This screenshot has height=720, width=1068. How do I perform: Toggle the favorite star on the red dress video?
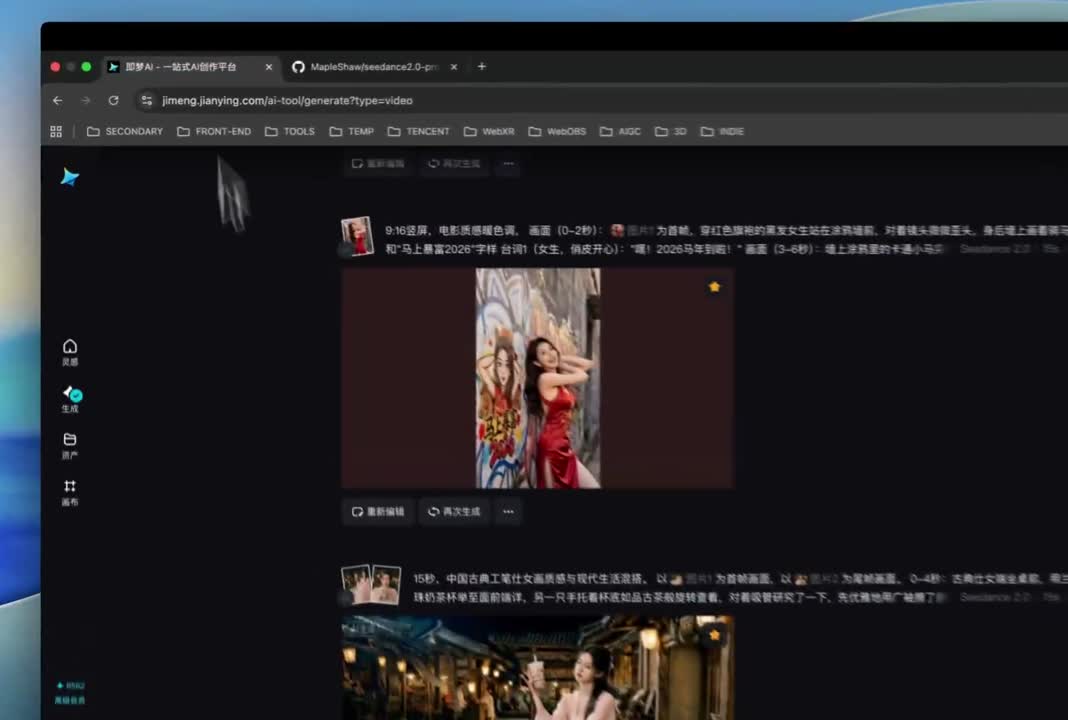click(714, 287)
